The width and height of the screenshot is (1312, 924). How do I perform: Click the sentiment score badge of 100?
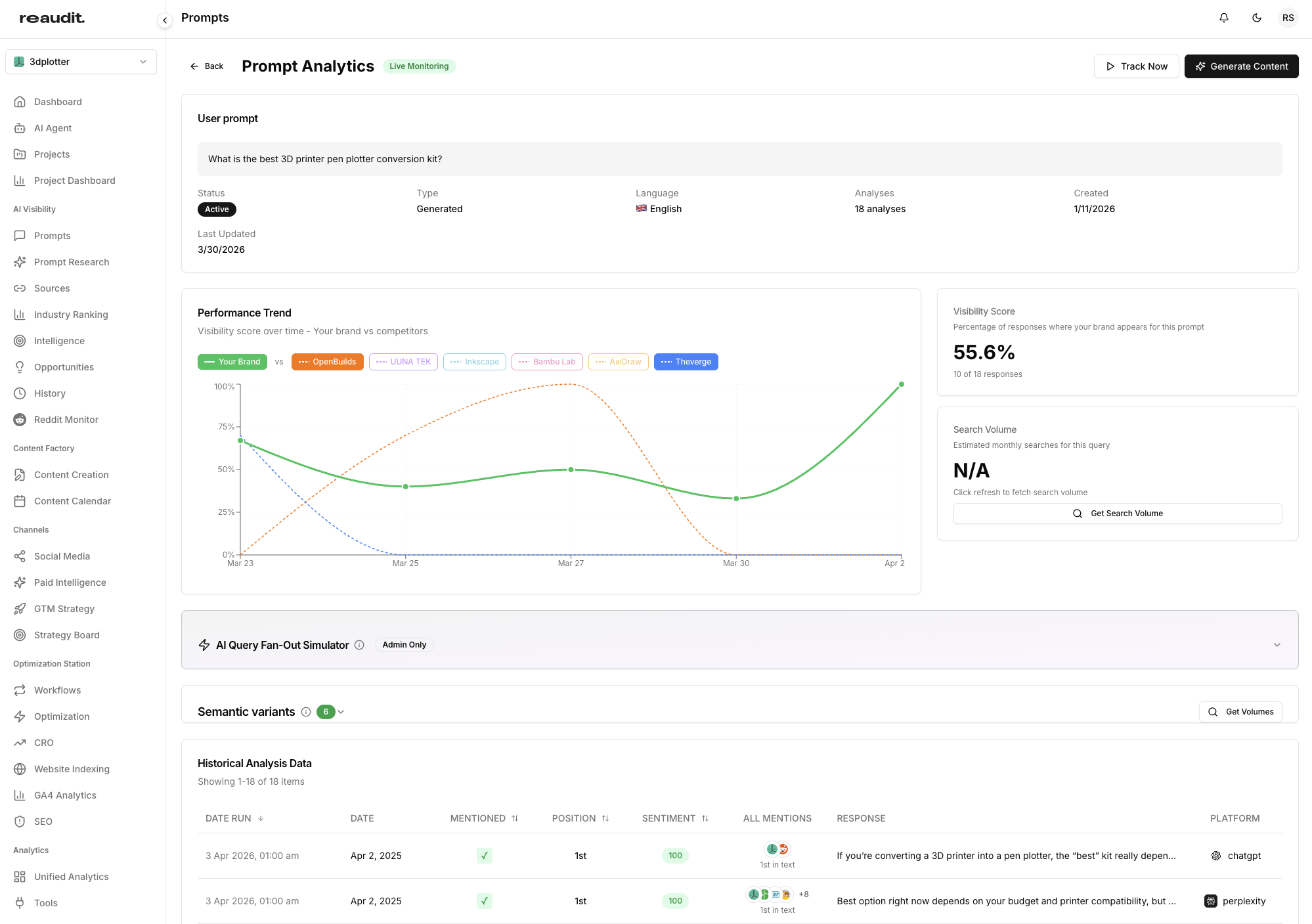pos(675,856)
